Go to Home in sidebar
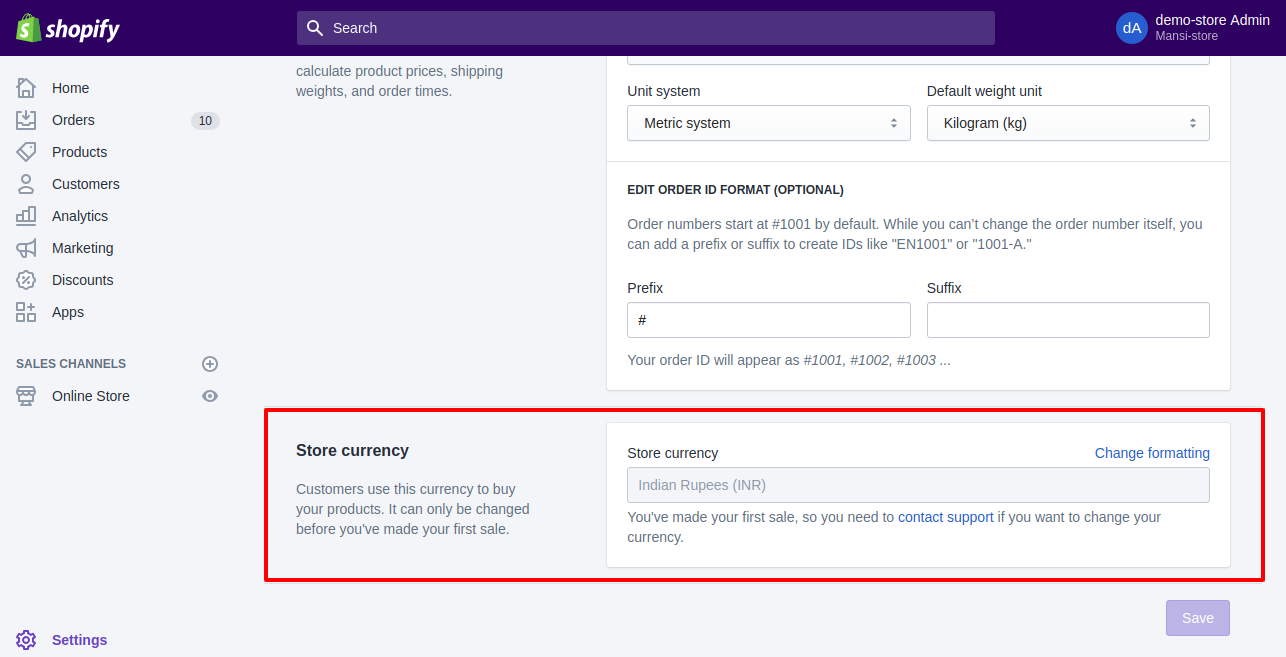This screenshot has width=1286, height=657. [x=70, y=88]
